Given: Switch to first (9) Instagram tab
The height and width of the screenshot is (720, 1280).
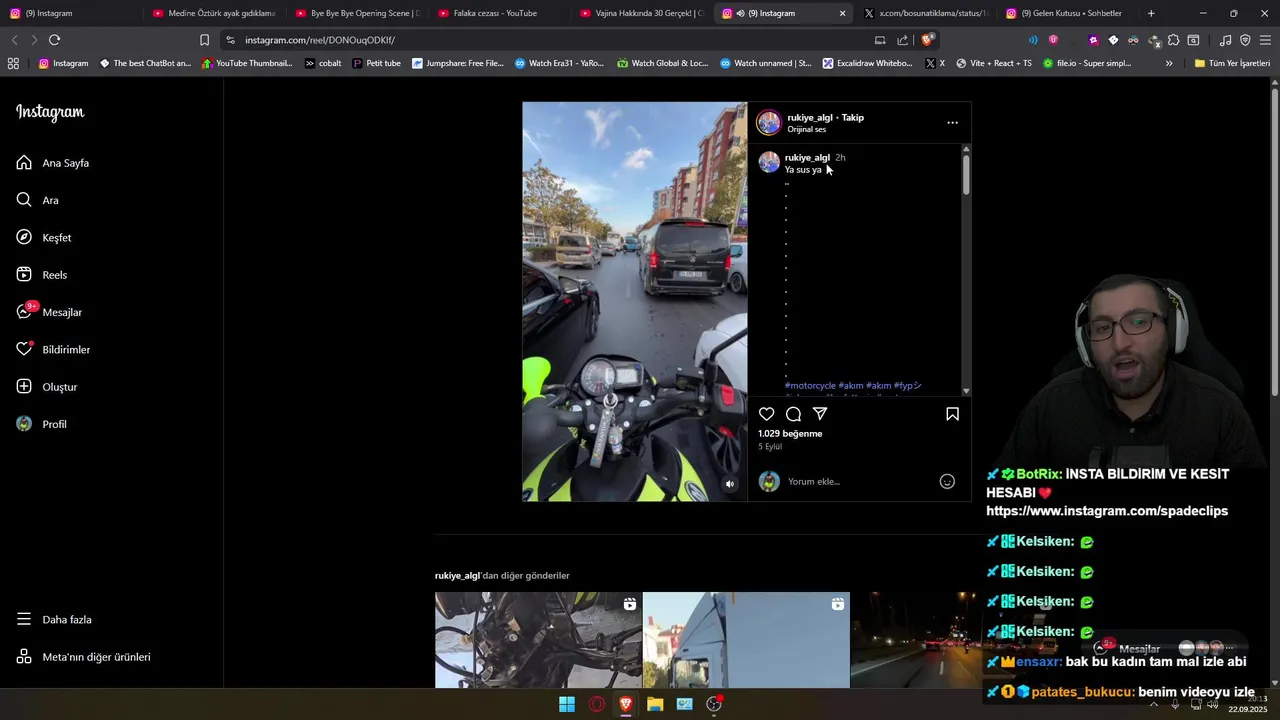Looking at the screenshot, I should [72, 13].
